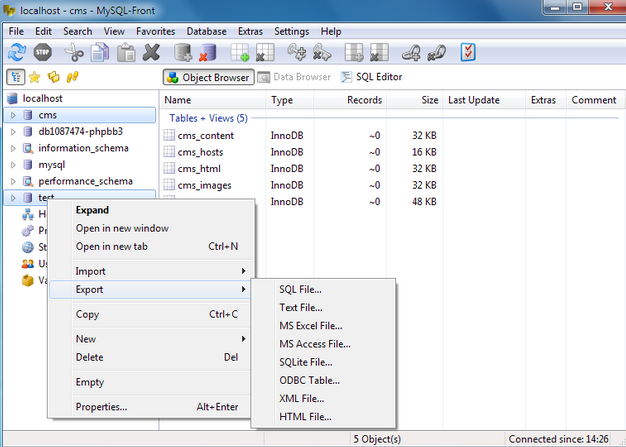
Task: Expand the test database node arrow
Action: 13,198
